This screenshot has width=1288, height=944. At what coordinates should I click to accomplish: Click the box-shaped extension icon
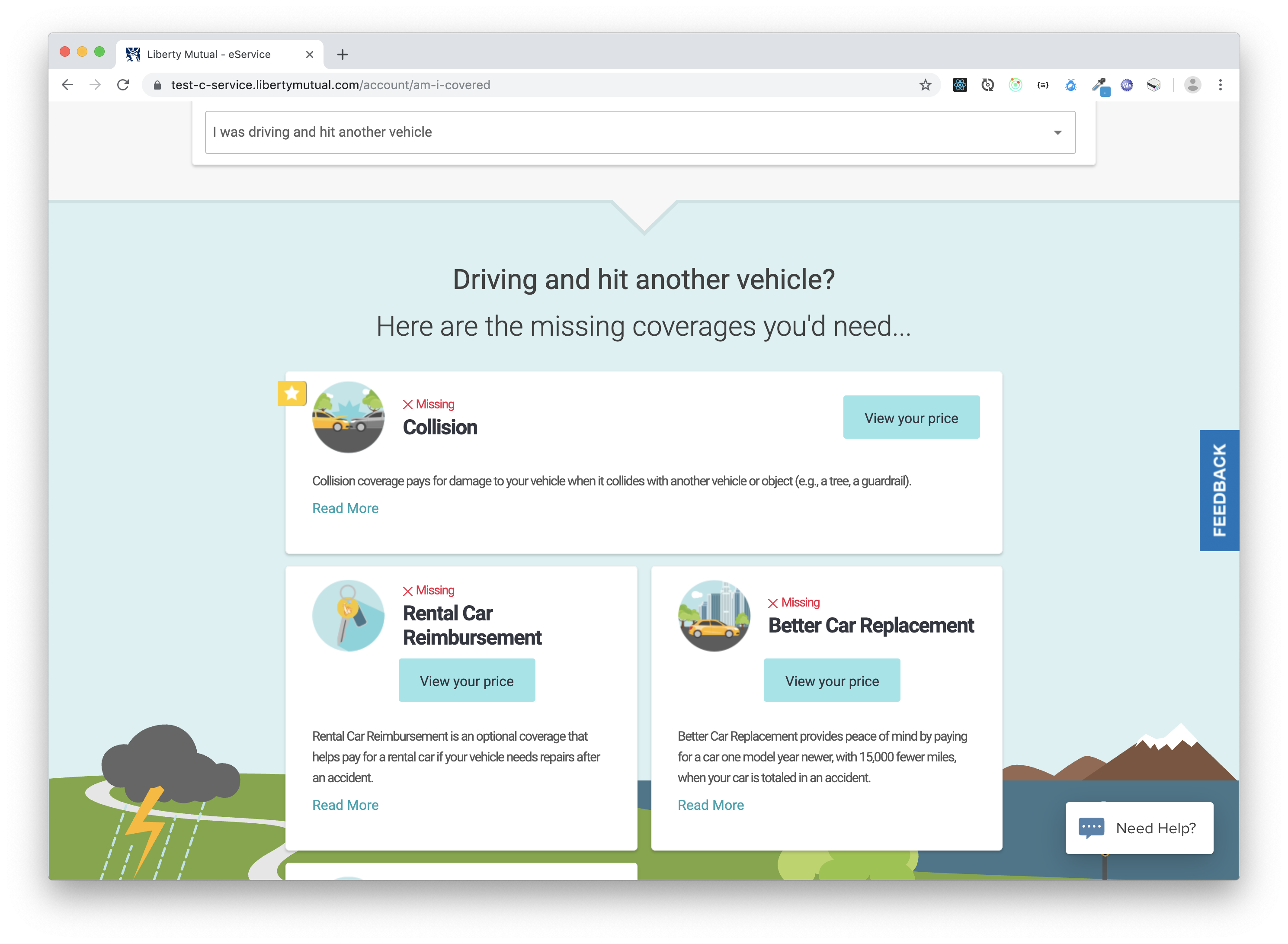click(x=1154, y=85)
